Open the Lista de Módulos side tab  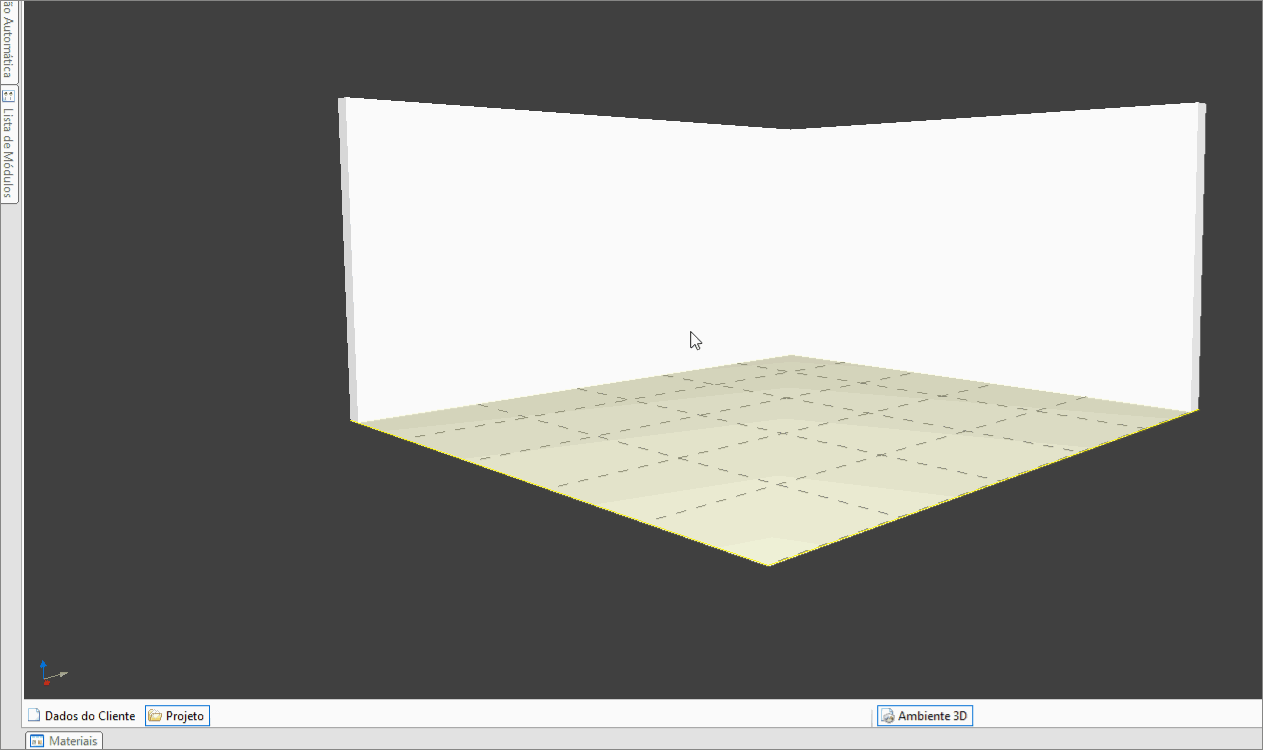tap(8, 143)
